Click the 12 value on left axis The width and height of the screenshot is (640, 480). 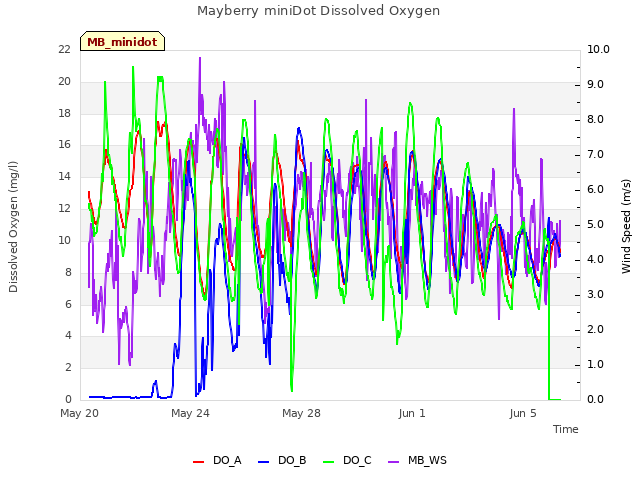coord(64,208)
